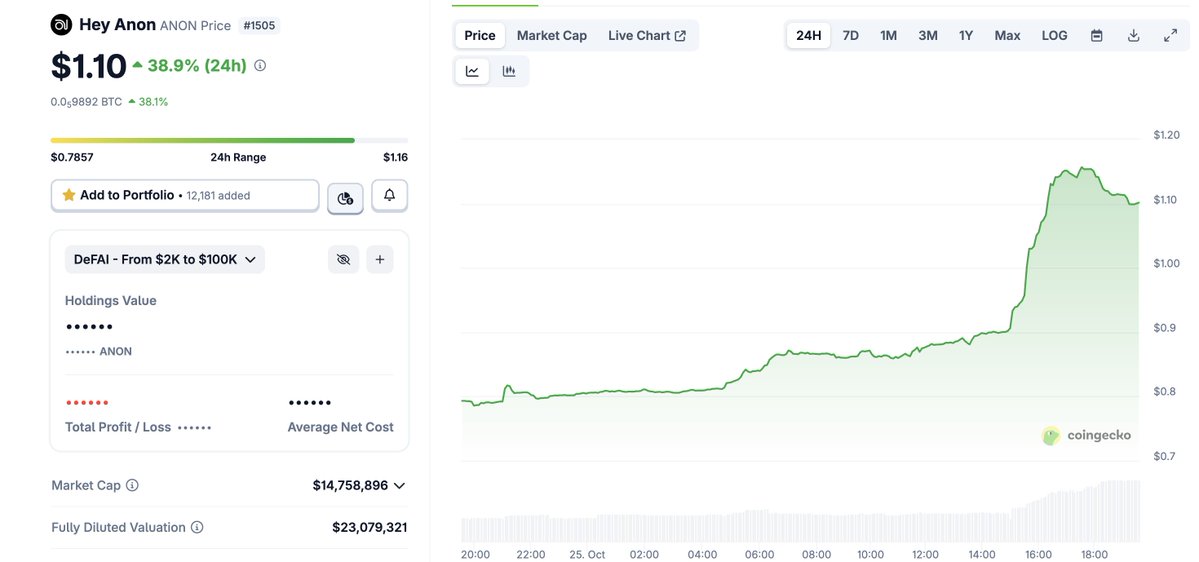Open the portfolio pie chart icon

[345, 198]
